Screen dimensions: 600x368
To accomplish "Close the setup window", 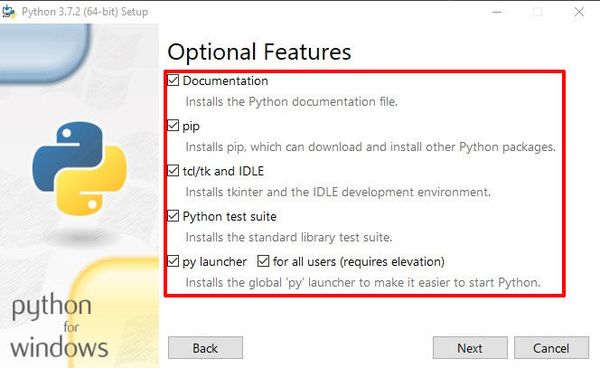I will tap(579, 12).
